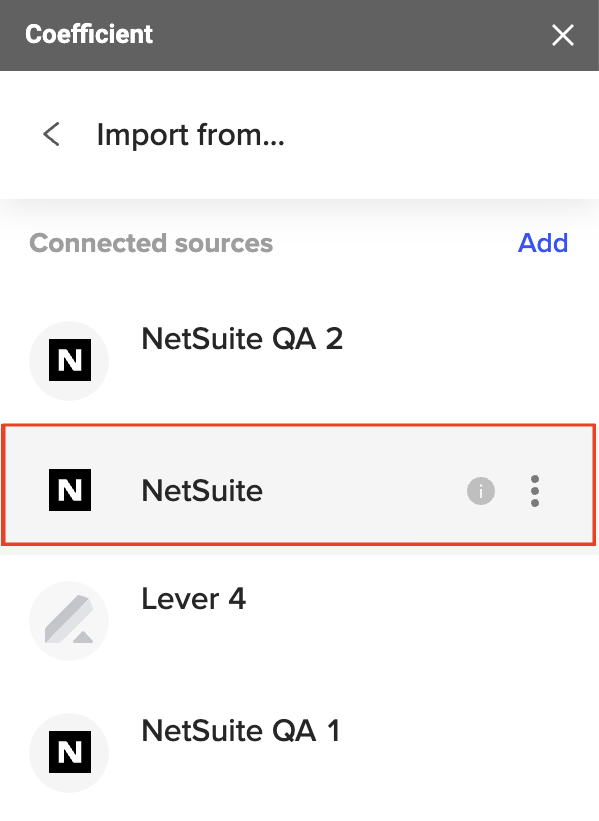
Task: Click the NetSuite QA 2 logo icon
Action: 70,360
